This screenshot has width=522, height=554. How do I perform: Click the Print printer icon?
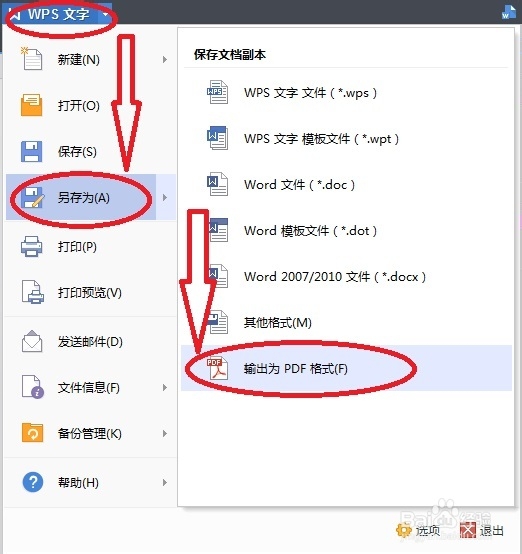(31, 246)
